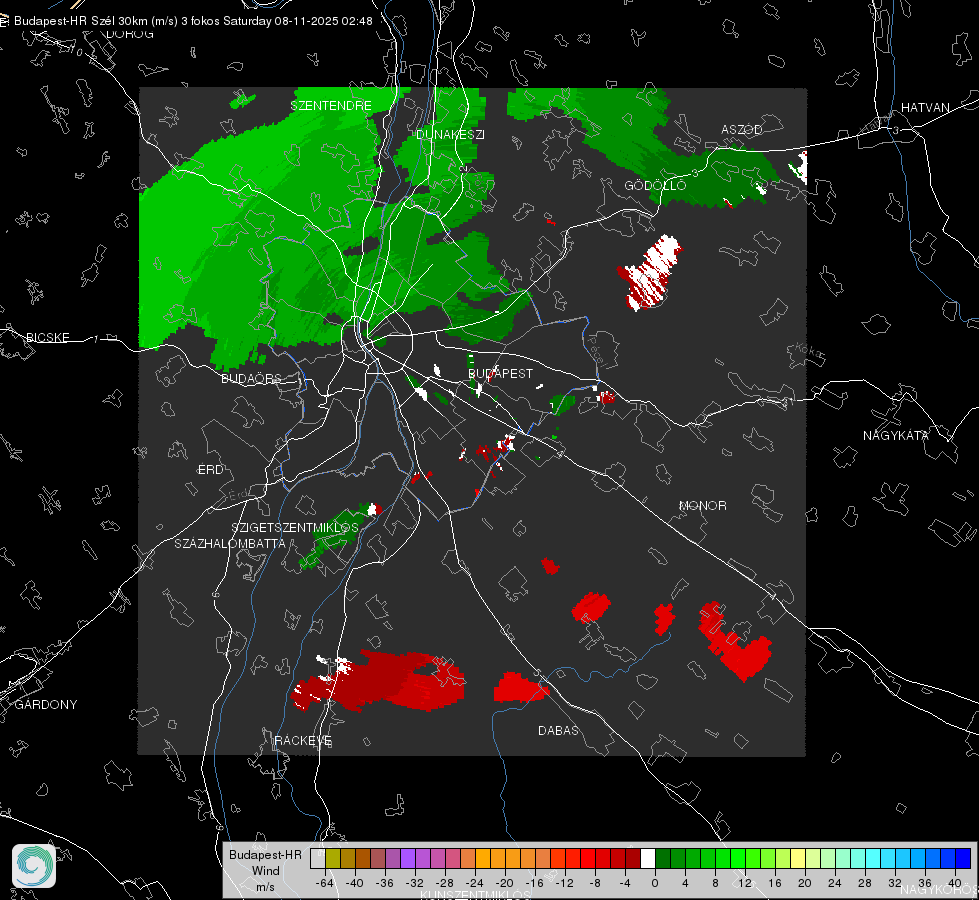Click the HATVAN town label
This screenshot has width=979, height=900.
[x=925, y=107]
